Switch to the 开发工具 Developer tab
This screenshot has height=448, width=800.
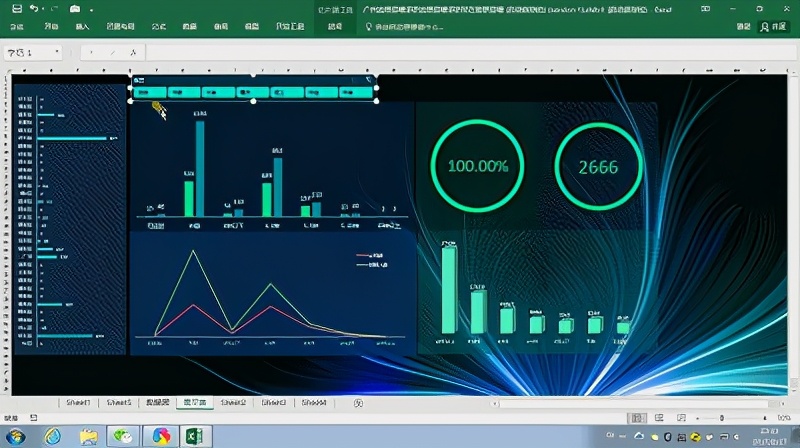click(x=290, y=27)
